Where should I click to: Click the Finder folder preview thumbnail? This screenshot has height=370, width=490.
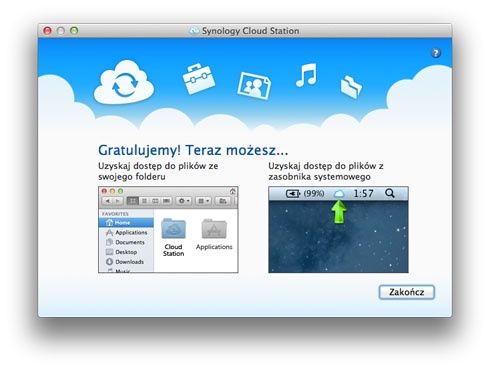168,230
